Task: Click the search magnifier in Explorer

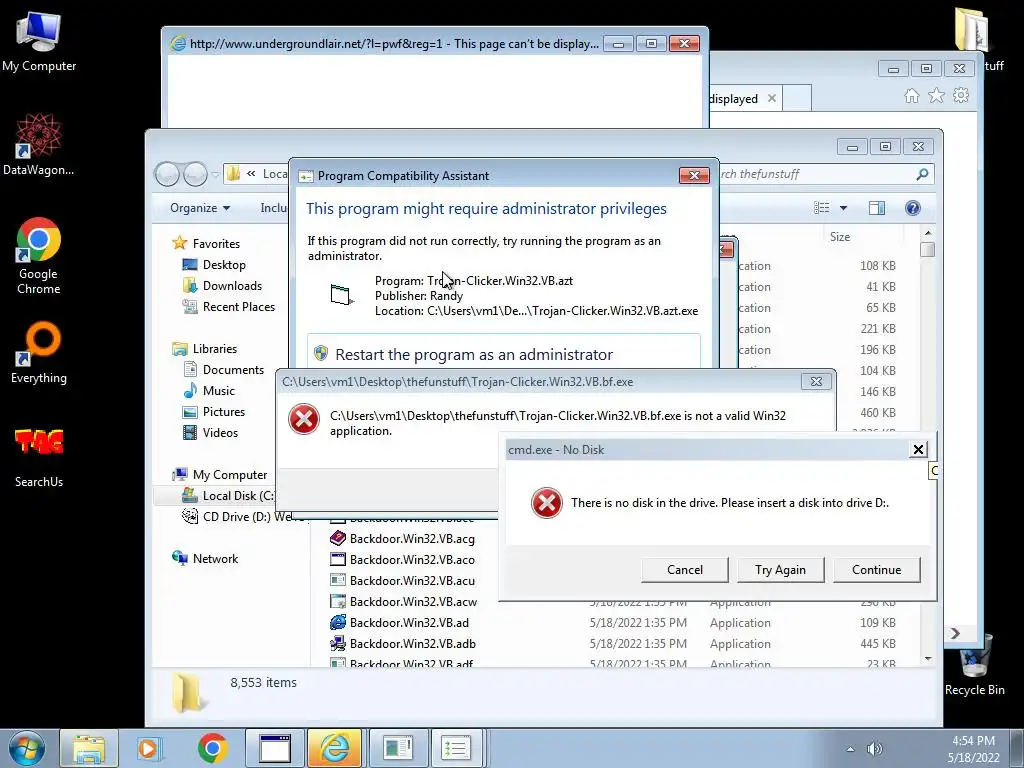Action: (x=922, y=174)
